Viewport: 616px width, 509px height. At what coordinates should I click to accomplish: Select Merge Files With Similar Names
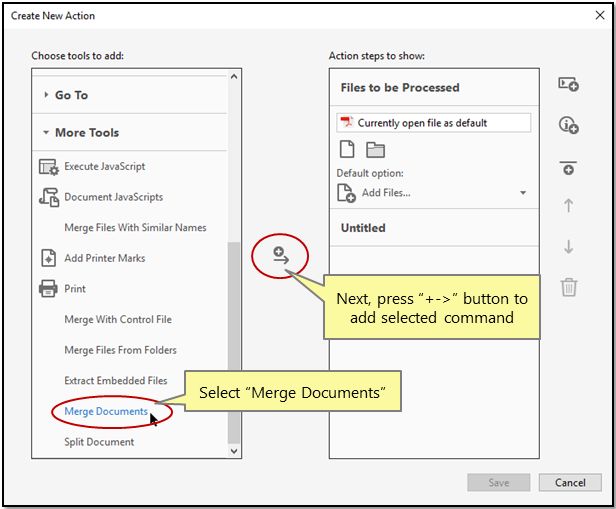pos(135,227)
